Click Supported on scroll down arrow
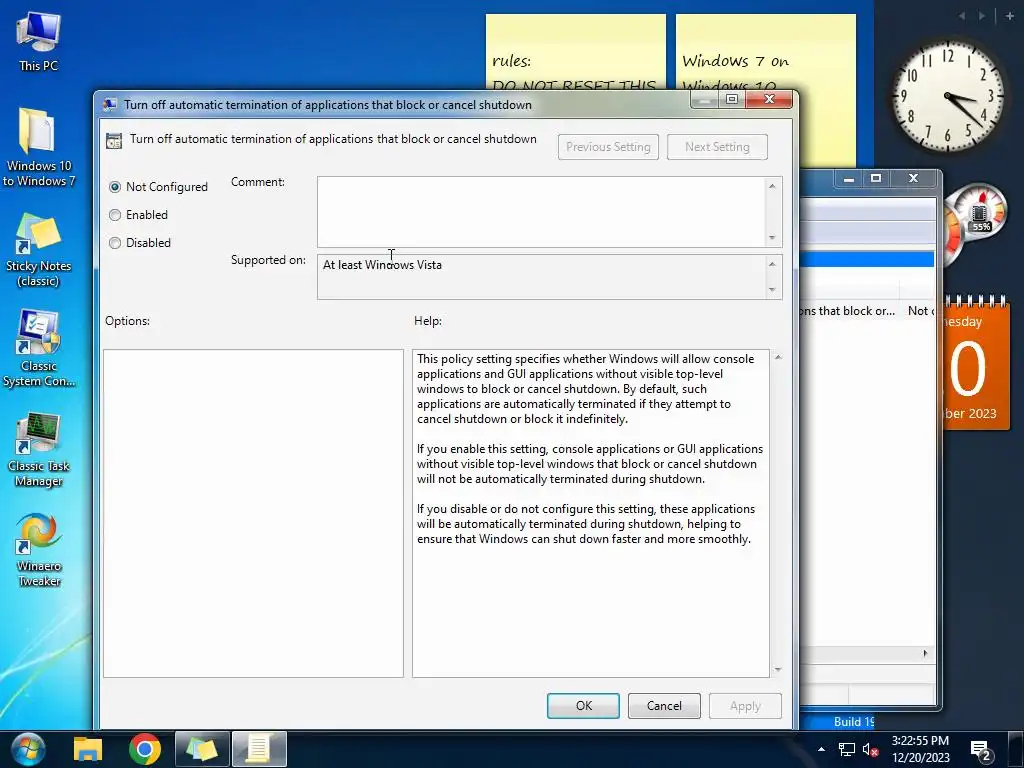Screen dimensions: 1024x768 773,289
